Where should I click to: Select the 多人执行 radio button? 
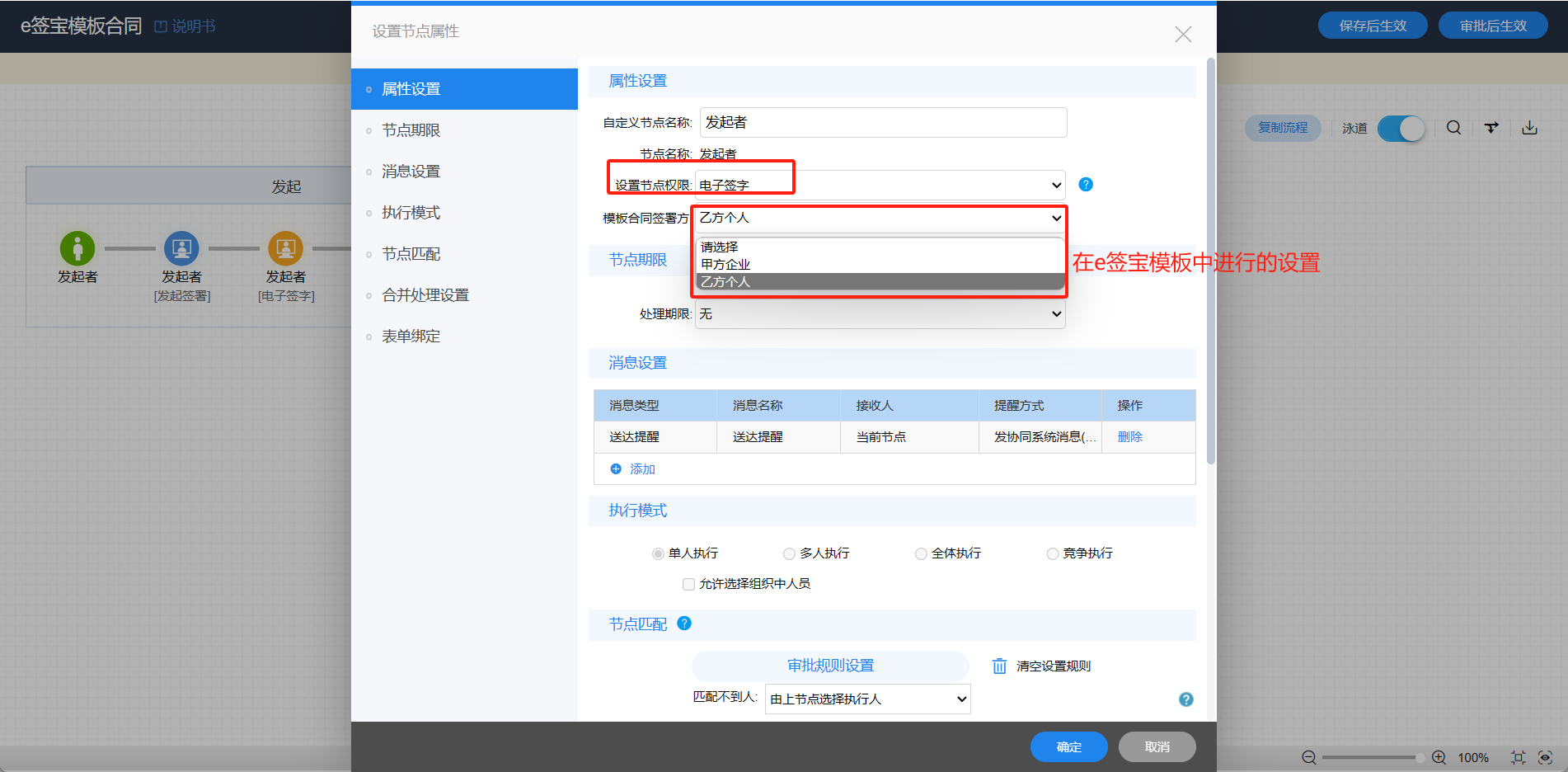[789, 553]
